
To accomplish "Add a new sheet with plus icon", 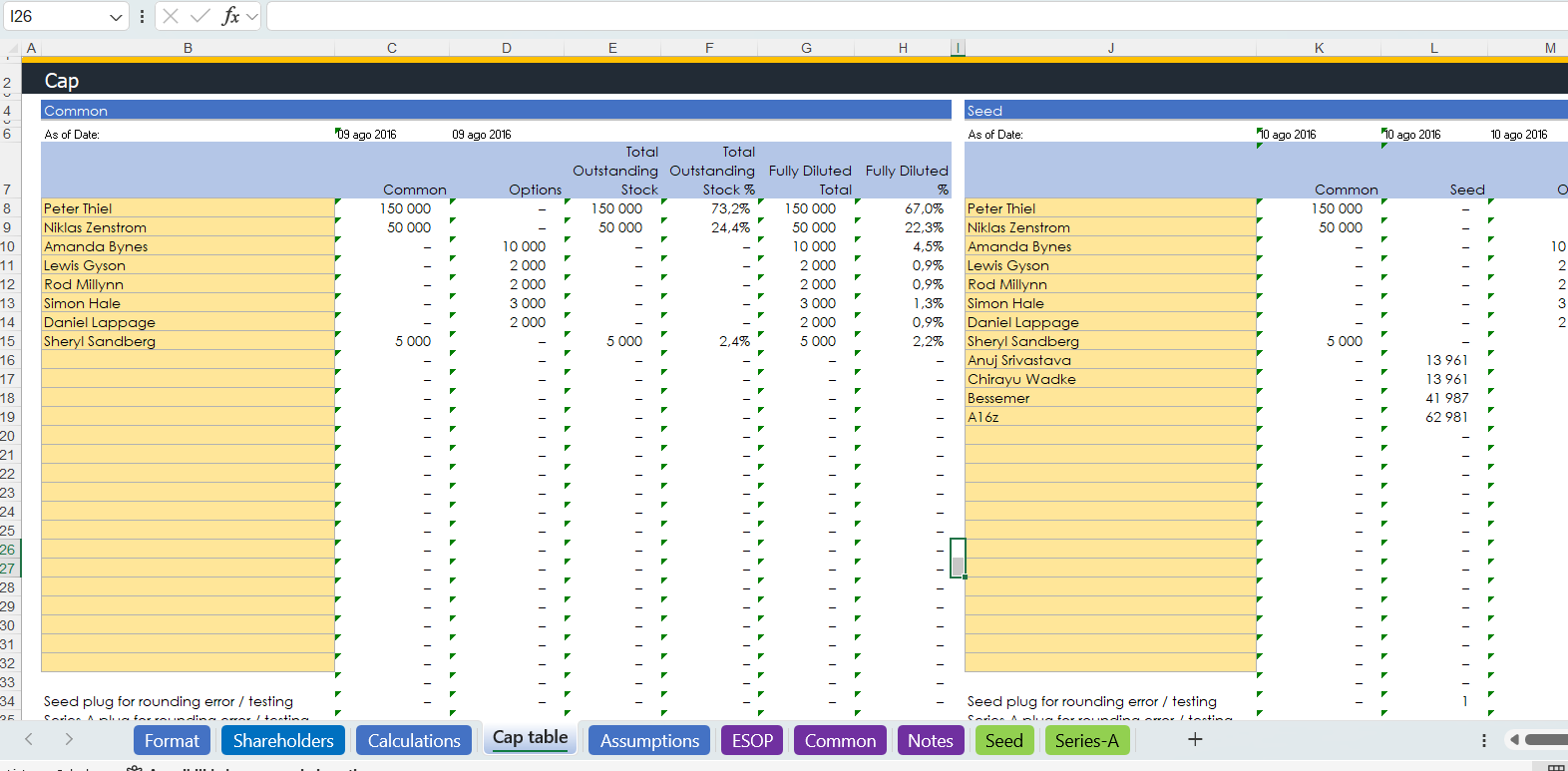I will [x=1195, y=739].
